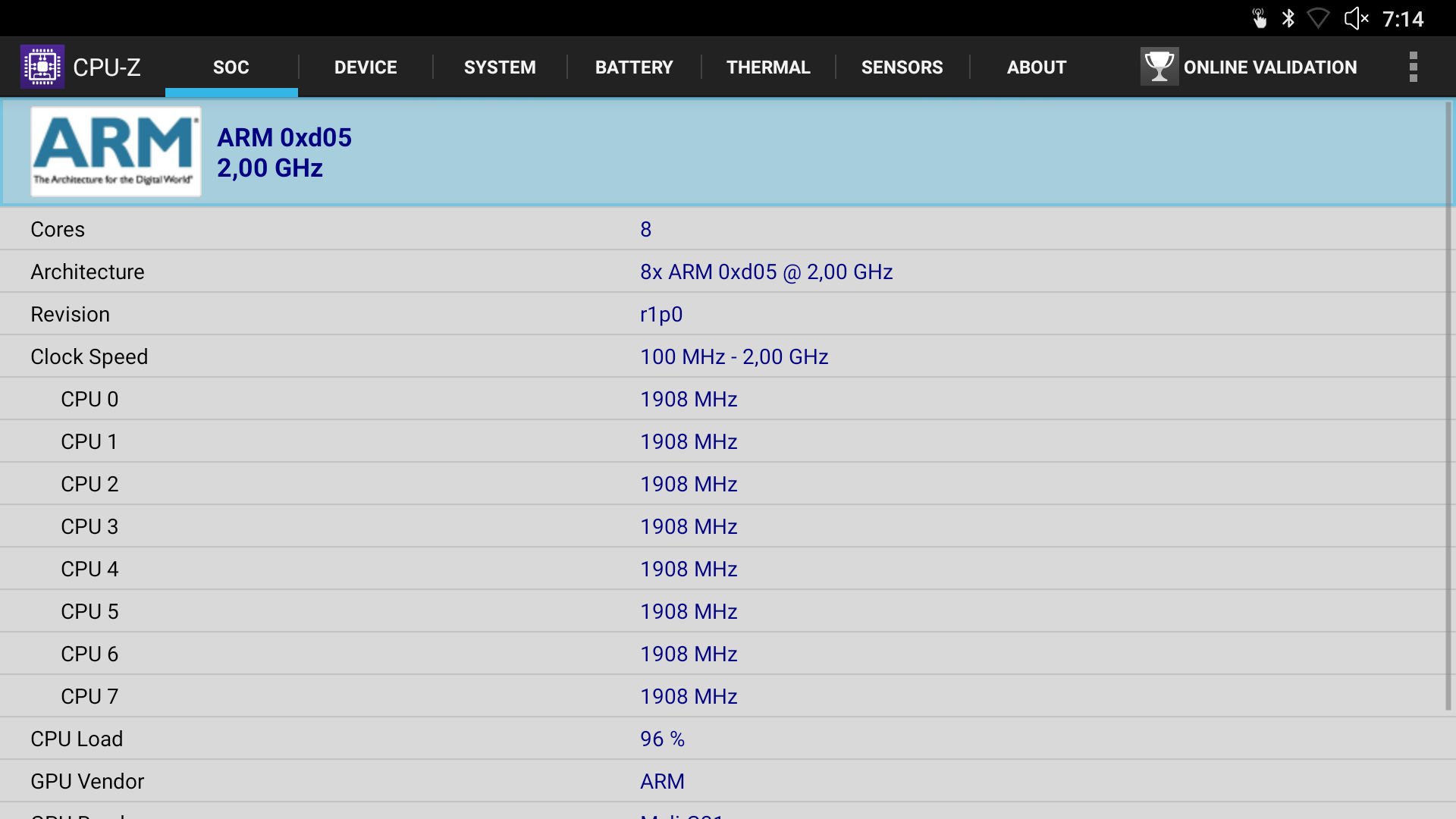Click the 96 % CPU load value
Image resolution: width=1456 pixels, height=819 pixels.
point(662,739)
